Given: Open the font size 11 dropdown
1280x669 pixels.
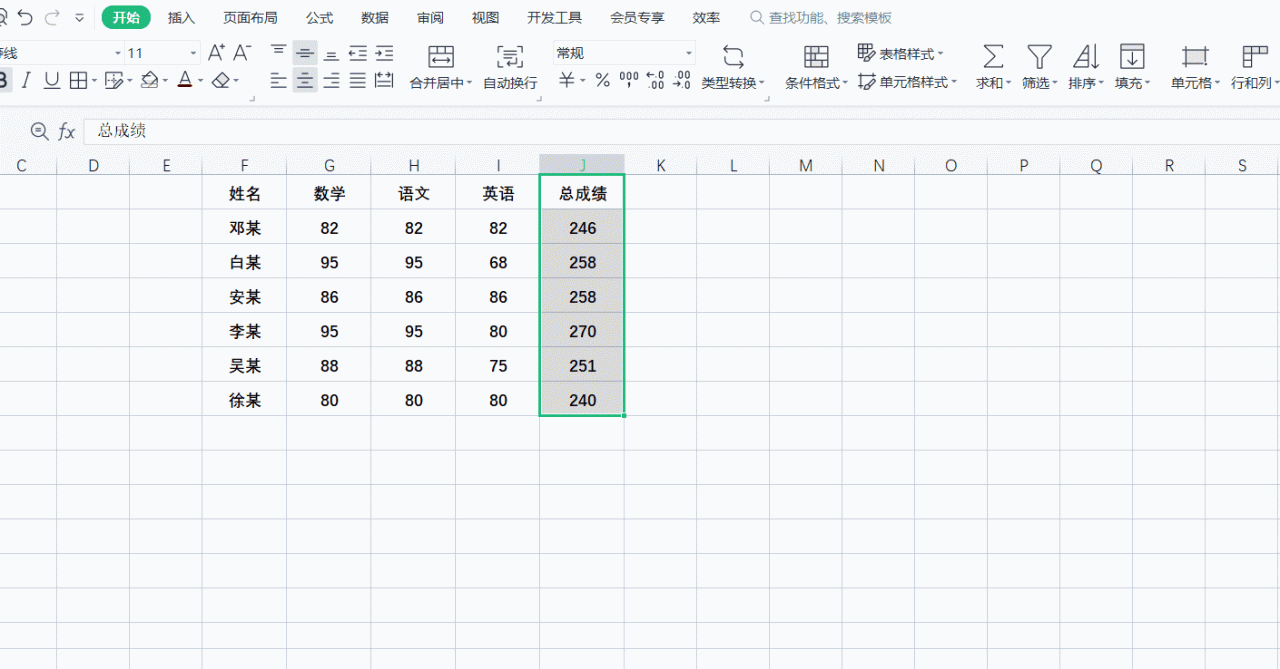Looking at the screenshot, I should (193, 53).
